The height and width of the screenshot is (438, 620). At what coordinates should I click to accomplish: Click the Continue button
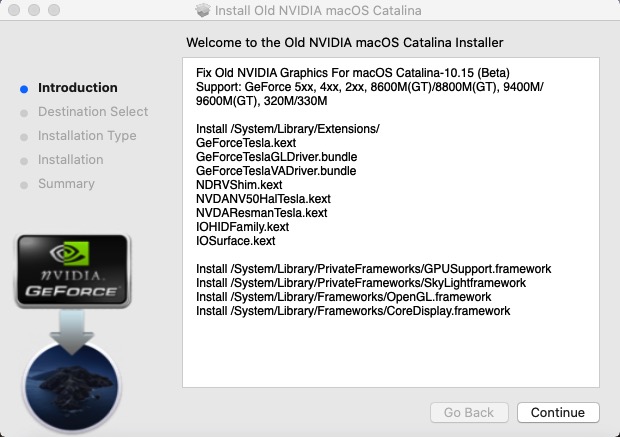pos(558,412)
